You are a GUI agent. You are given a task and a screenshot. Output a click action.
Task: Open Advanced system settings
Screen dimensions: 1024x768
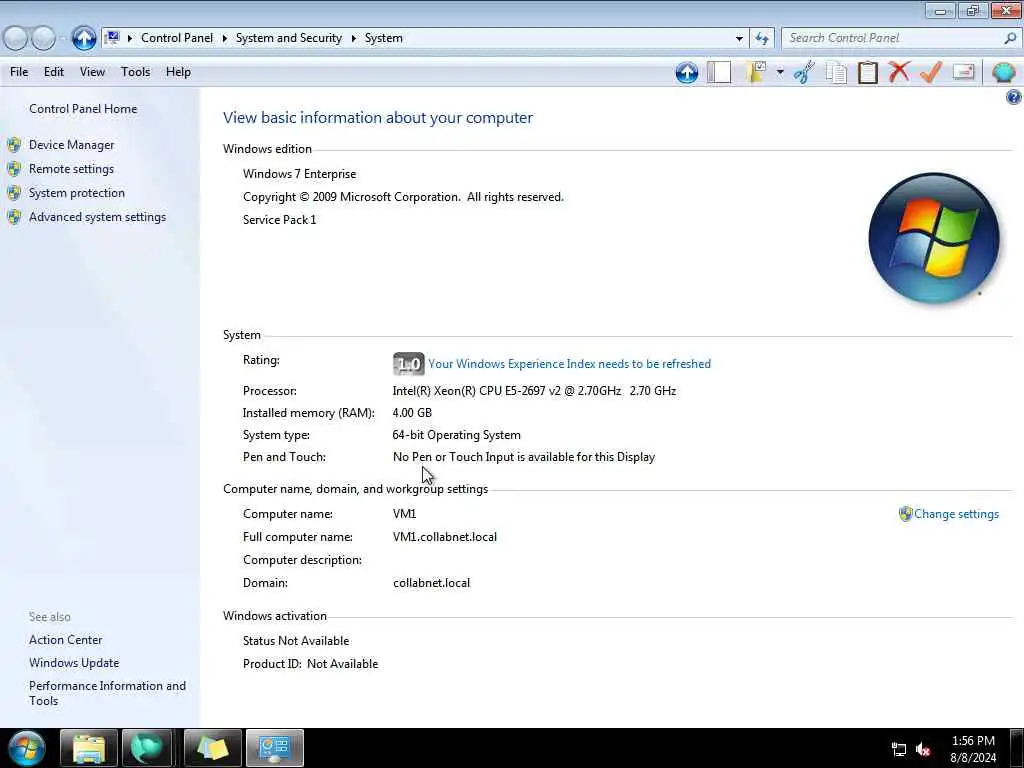tap(97, 217)
